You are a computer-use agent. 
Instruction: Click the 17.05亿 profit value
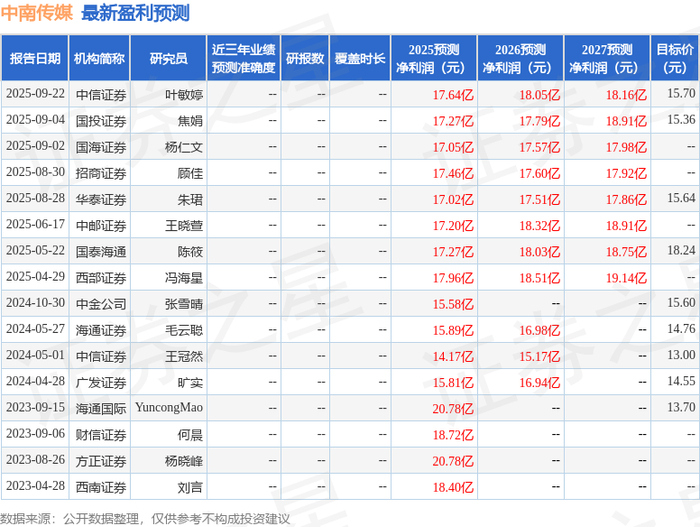[453, 147]
